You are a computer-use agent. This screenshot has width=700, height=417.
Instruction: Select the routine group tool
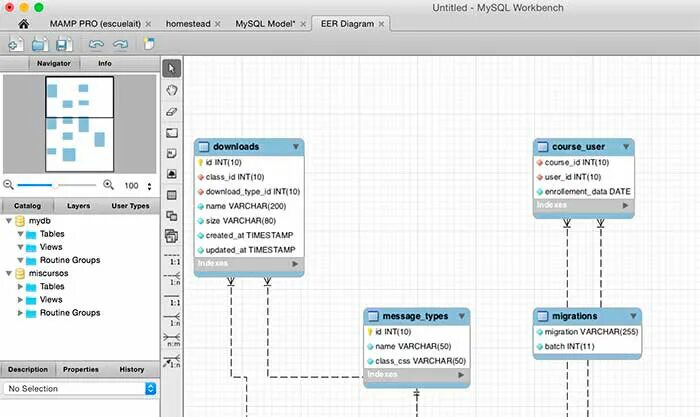point(172,236)
